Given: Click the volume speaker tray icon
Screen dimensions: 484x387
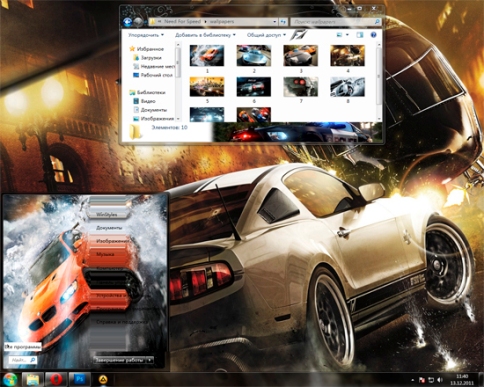Looking at the screenshot, I should [440, 380].
